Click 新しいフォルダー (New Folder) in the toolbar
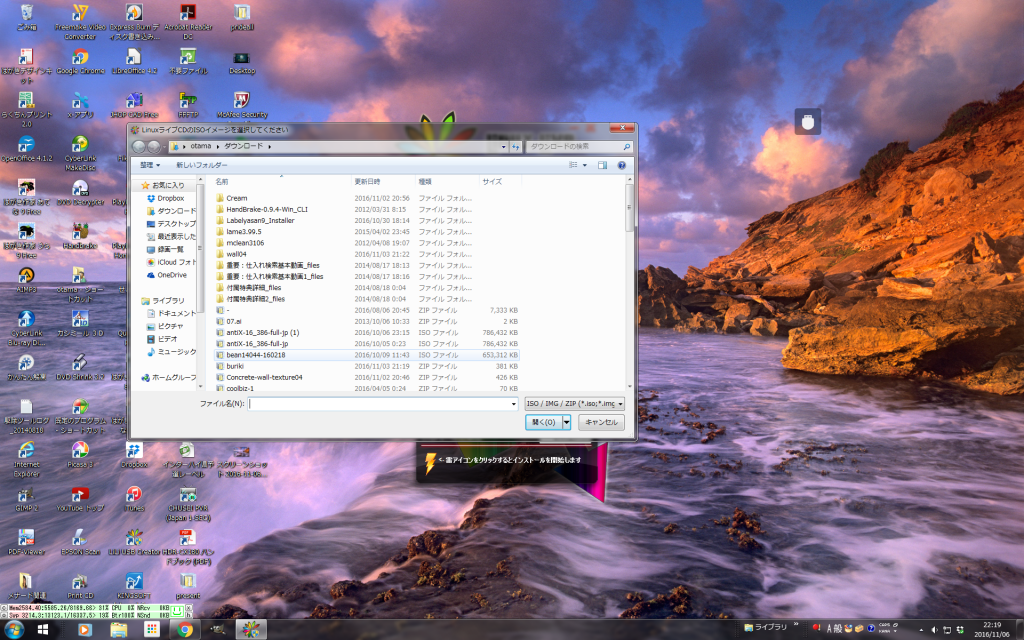Image resolution: width=1024 pixels, height=640 pixels. tap(201, 164)
